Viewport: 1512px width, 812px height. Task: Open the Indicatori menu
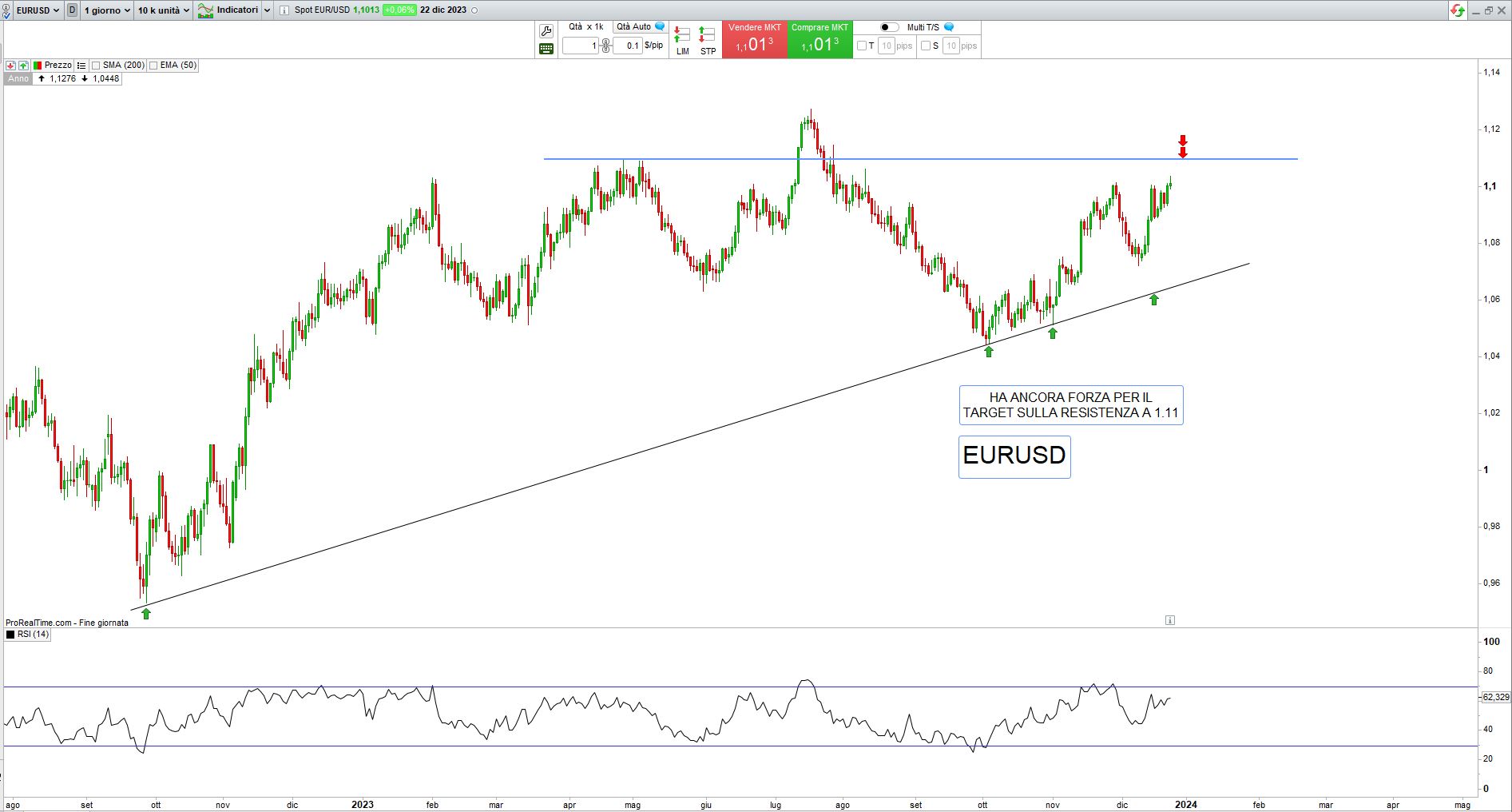pos(229,10)
